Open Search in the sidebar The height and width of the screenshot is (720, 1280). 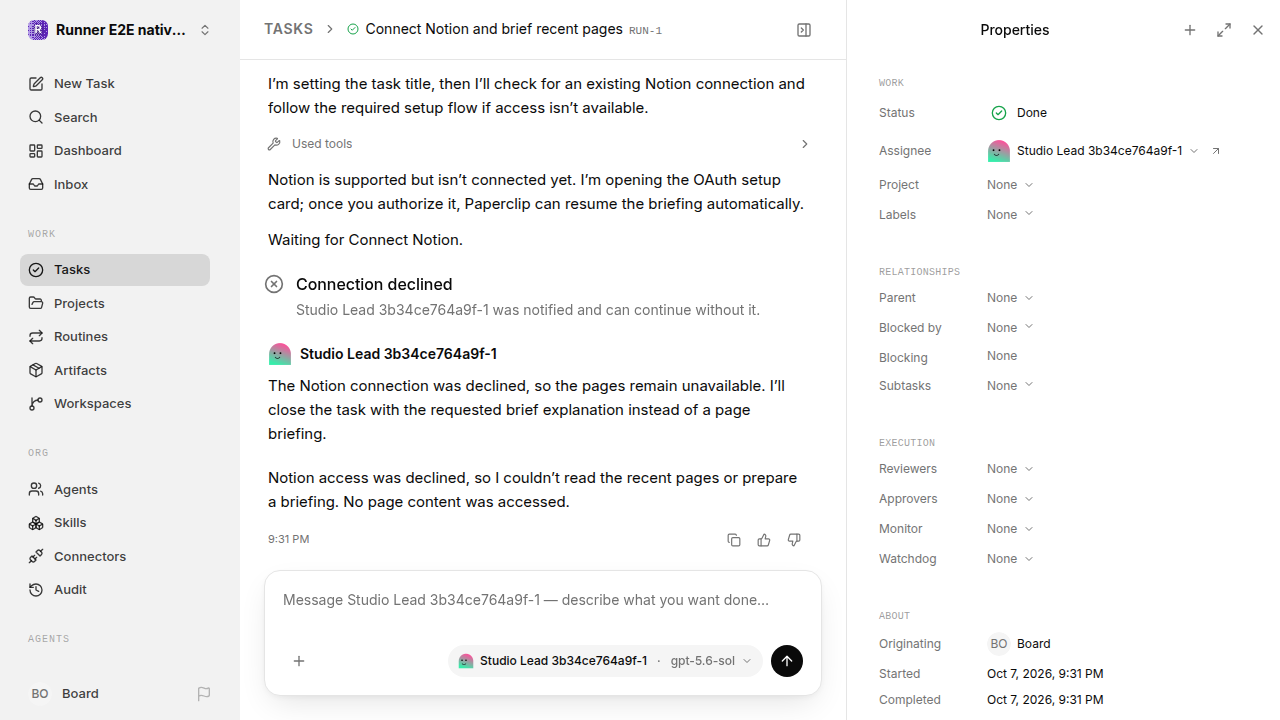pyautogui.click(x=115, y=117)
